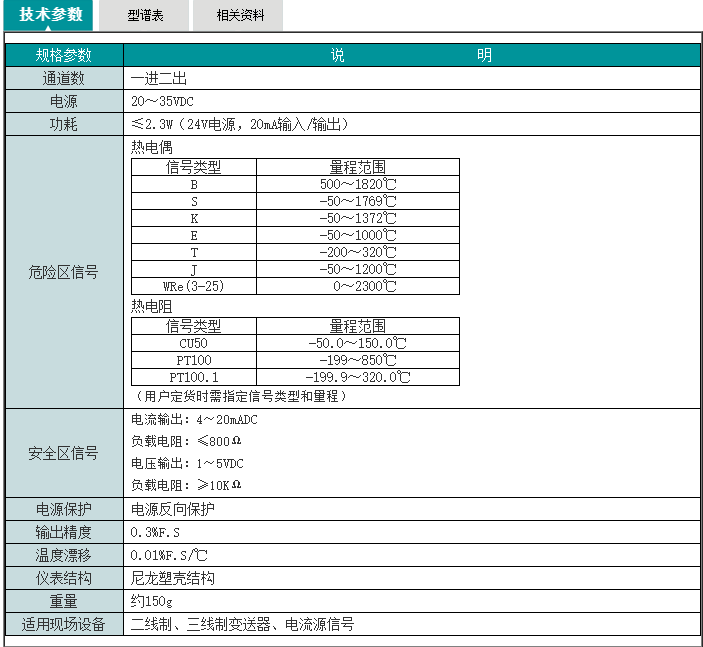Click the 仪表结构 row label
Viewport: 703px width, 647px height.
click(64, 578)
